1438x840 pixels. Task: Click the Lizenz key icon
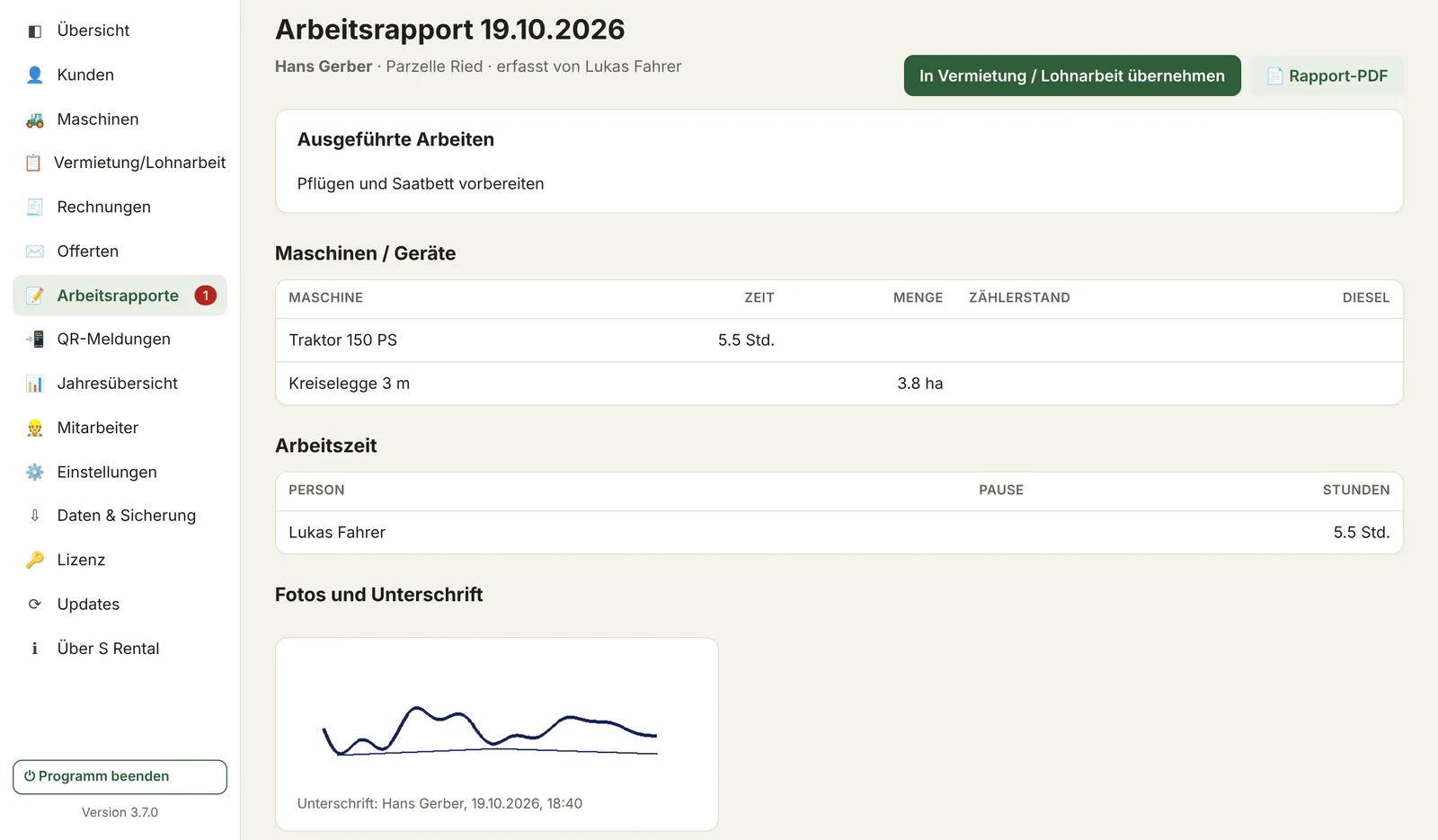click(35, 561)
